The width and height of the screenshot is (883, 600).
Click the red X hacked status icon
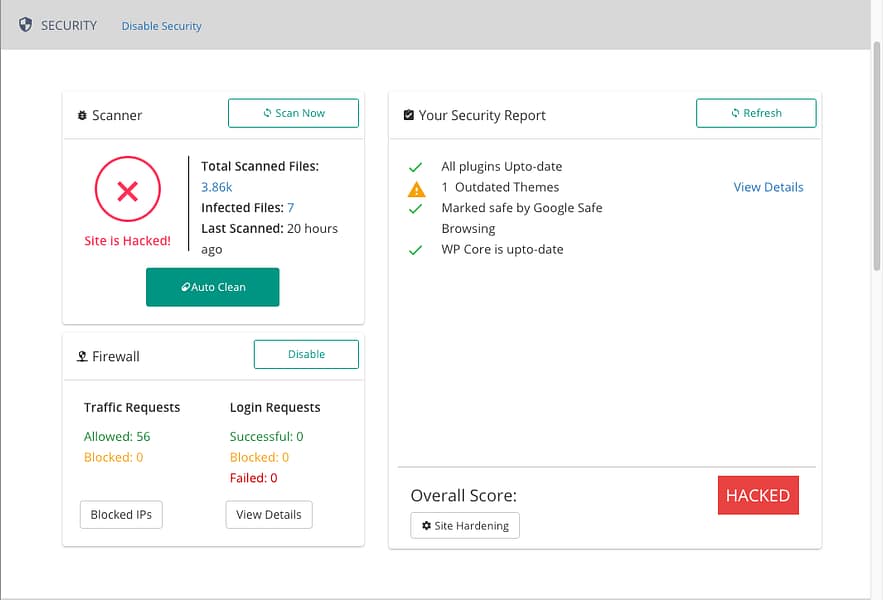[x=127, y=190]
